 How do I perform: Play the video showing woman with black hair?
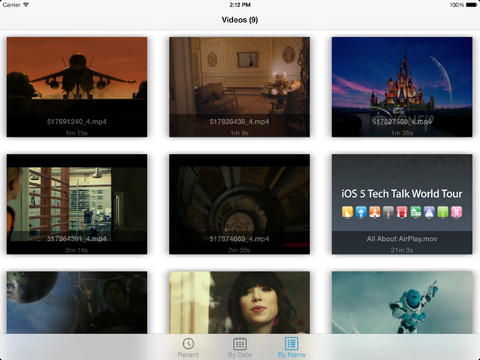pos(239,302)
